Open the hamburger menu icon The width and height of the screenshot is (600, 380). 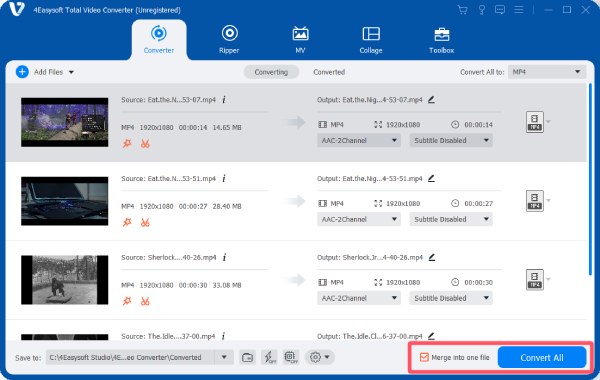(518, 10)
